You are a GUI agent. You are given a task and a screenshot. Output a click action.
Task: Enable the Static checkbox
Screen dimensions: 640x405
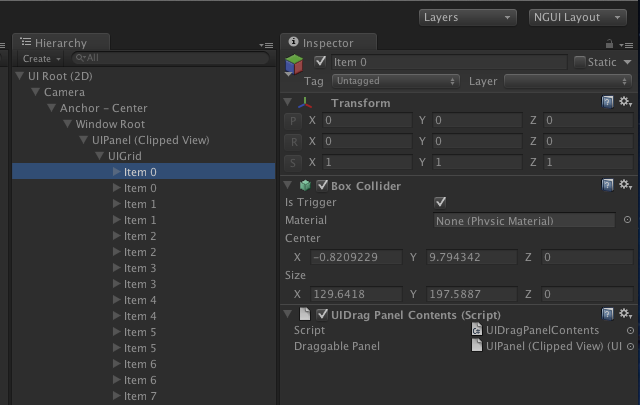click(x=580, y=62)
